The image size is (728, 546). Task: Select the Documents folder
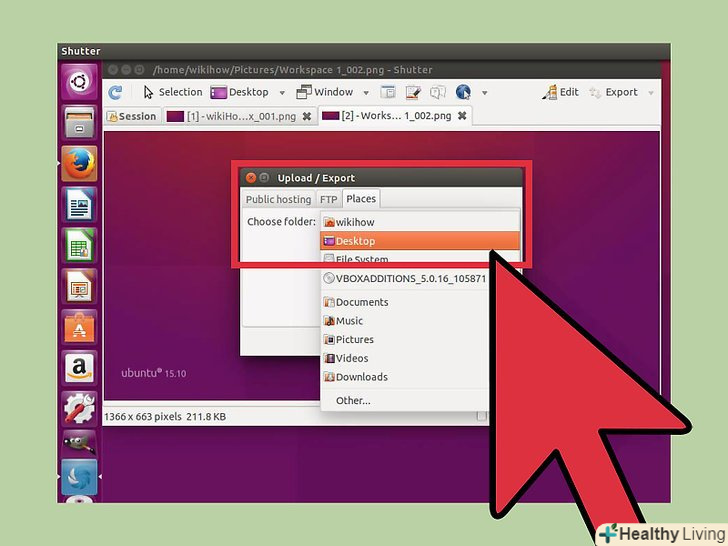[405, 302]
